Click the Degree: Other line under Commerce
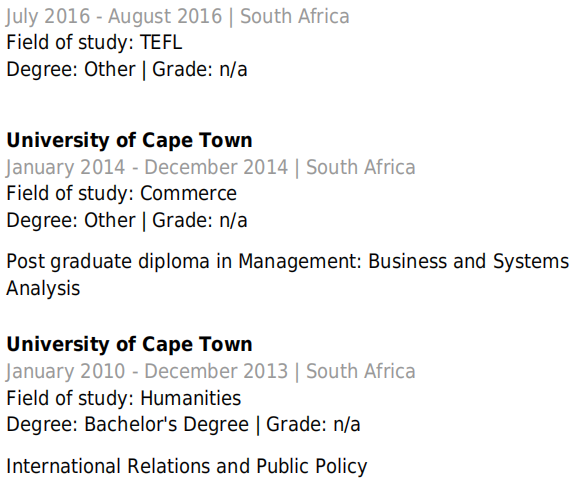Viewport: 575px width, 482px height. (x=127, y=220)
